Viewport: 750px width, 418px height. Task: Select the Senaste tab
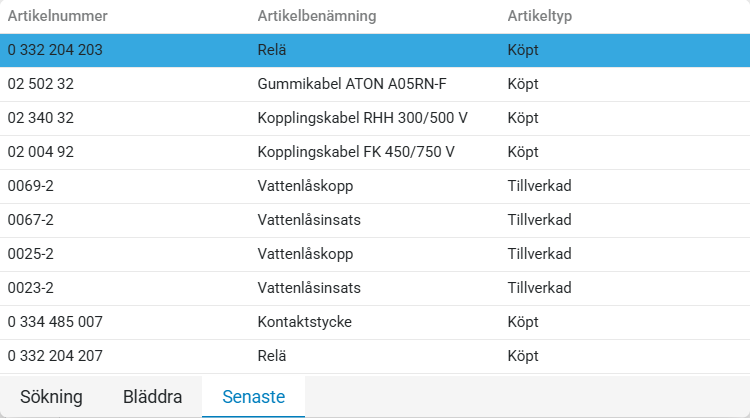pyautogui.click(x=254, y=396)
